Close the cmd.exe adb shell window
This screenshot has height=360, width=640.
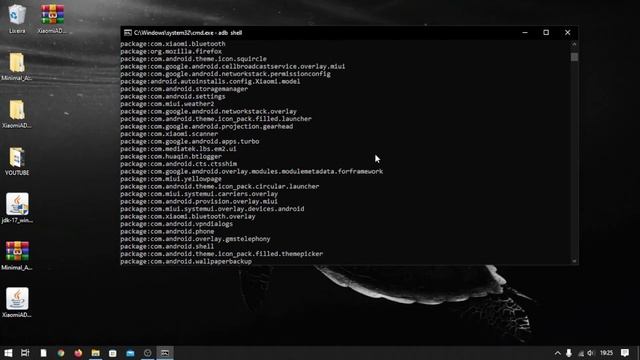coord(567,33)
